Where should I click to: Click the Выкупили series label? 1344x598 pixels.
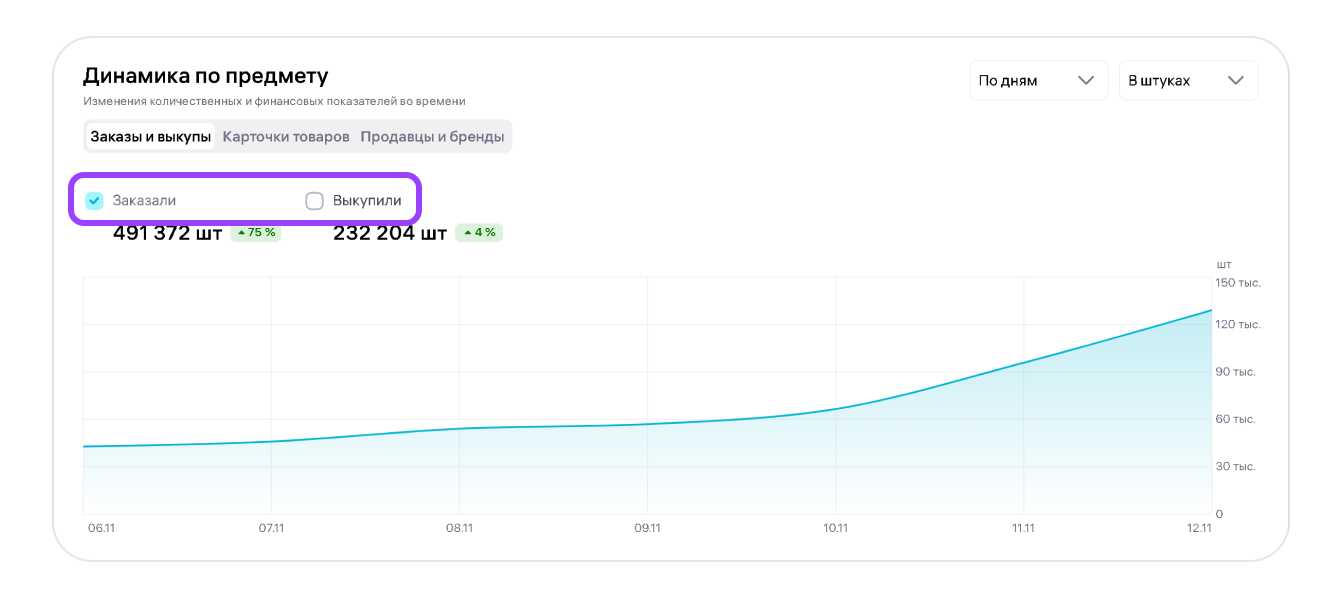(x=367, y=200)
